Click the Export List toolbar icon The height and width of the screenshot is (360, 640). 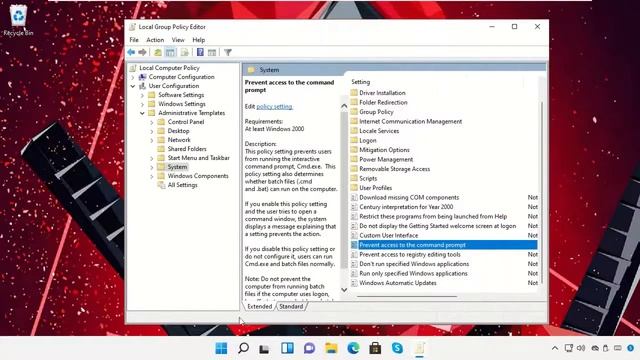tap(184, 52)
